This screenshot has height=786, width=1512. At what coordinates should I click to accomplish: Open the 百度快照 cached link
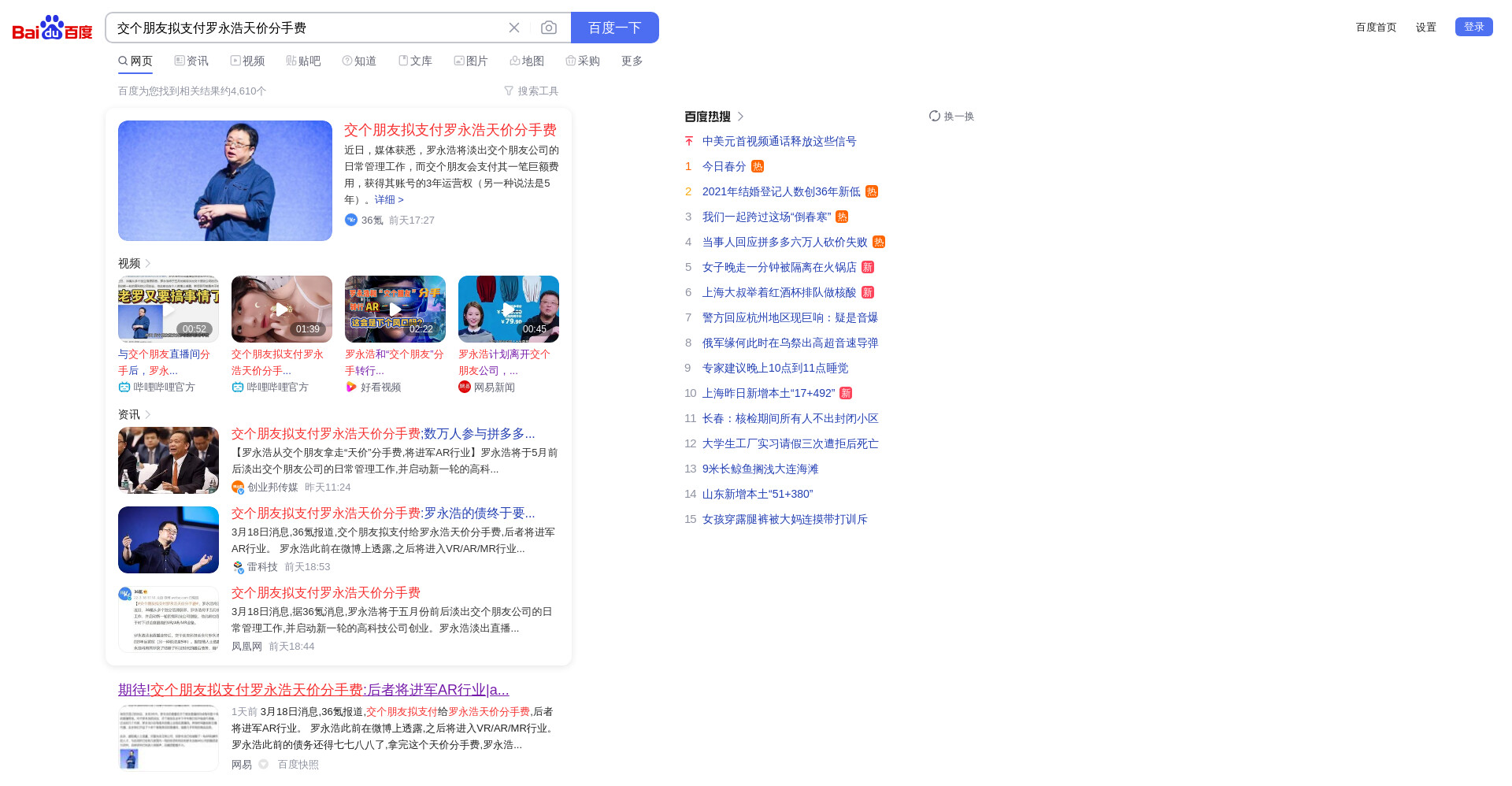[298, 765]
